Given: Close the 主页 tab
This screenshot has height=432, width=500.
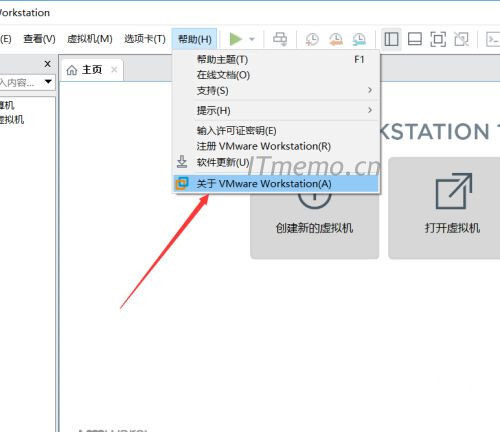Looking at the screenshot, I should click(x=114, y=70).
